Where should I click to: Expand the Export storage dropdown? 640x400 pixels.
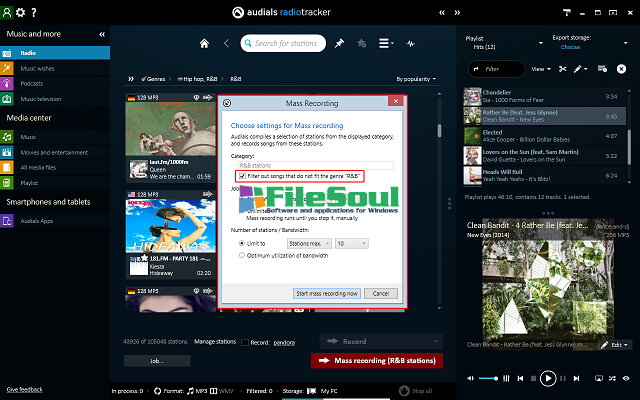(x=625, y=43)
